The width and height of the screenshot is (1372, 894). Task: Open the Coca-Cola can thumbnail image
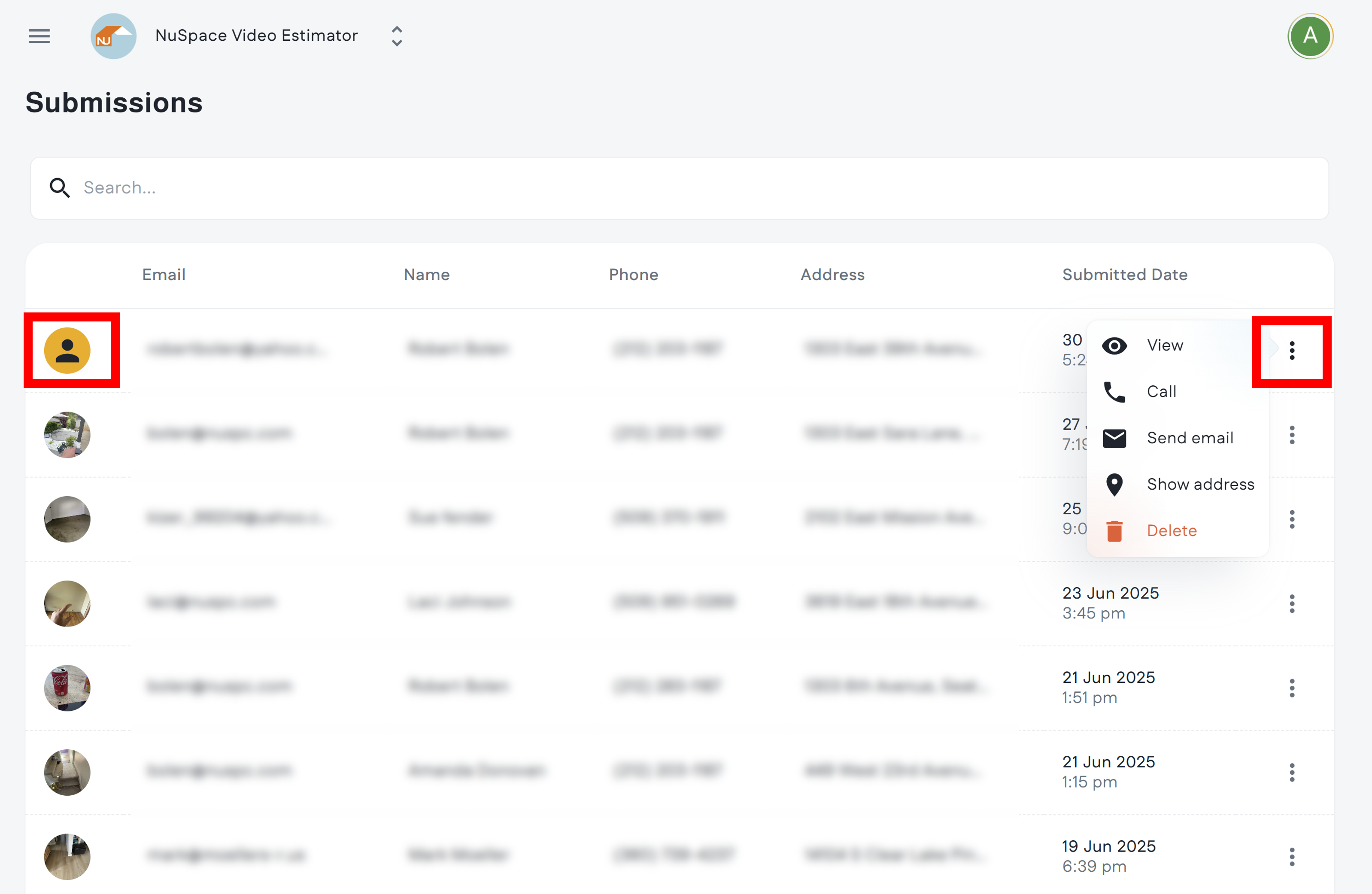coord(67,688)
